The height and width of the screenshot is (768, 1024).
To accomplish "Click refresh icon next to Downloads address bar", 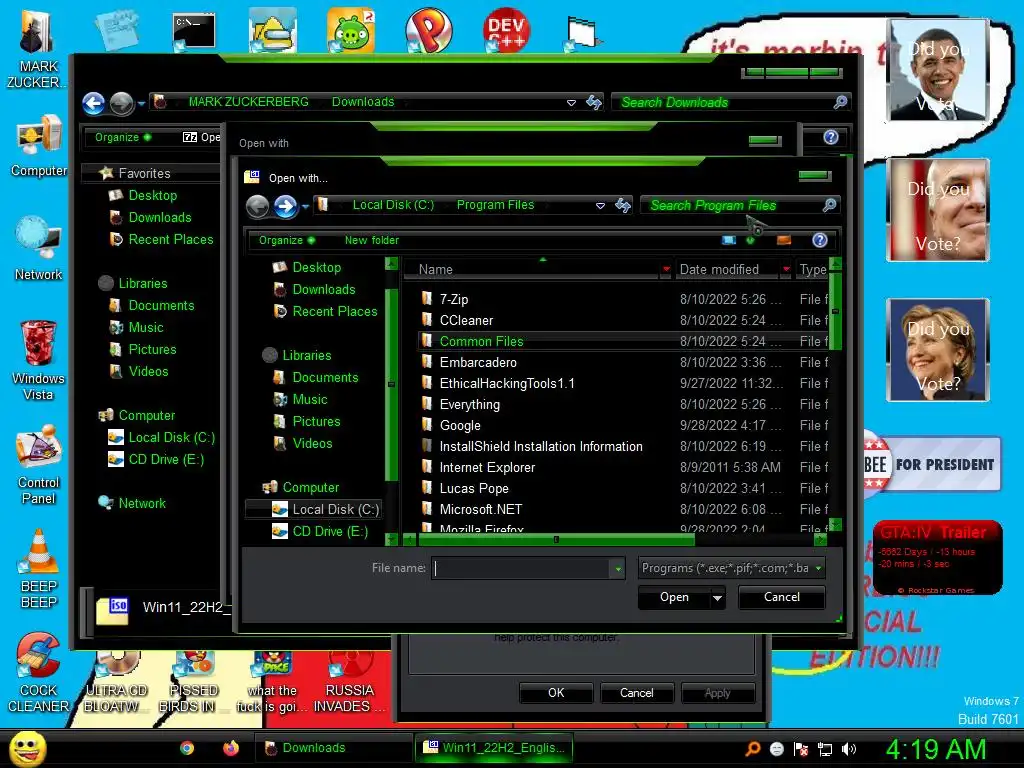I will [x=594, y=103].
